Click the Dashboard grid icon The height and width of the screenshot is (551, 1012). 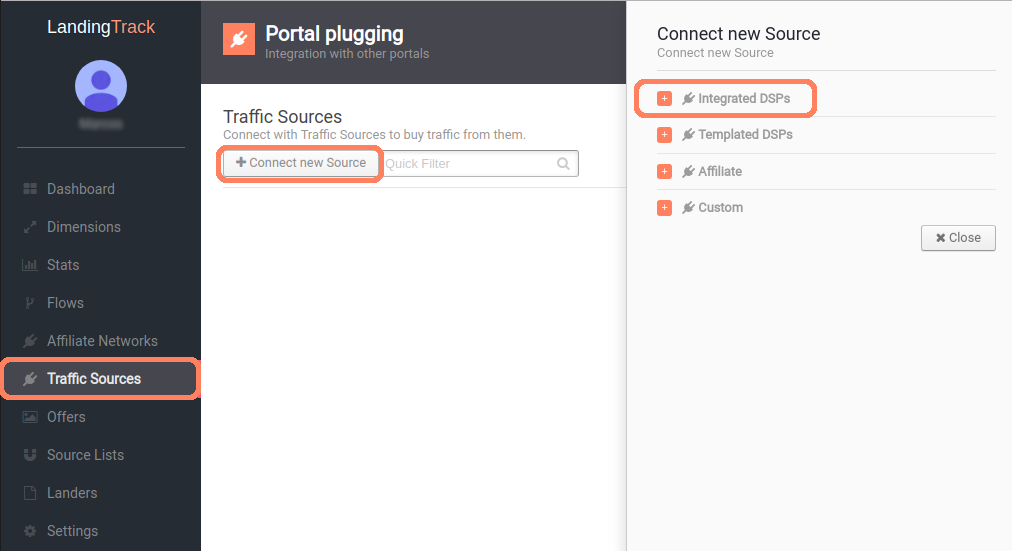click(x=30, y=188)
